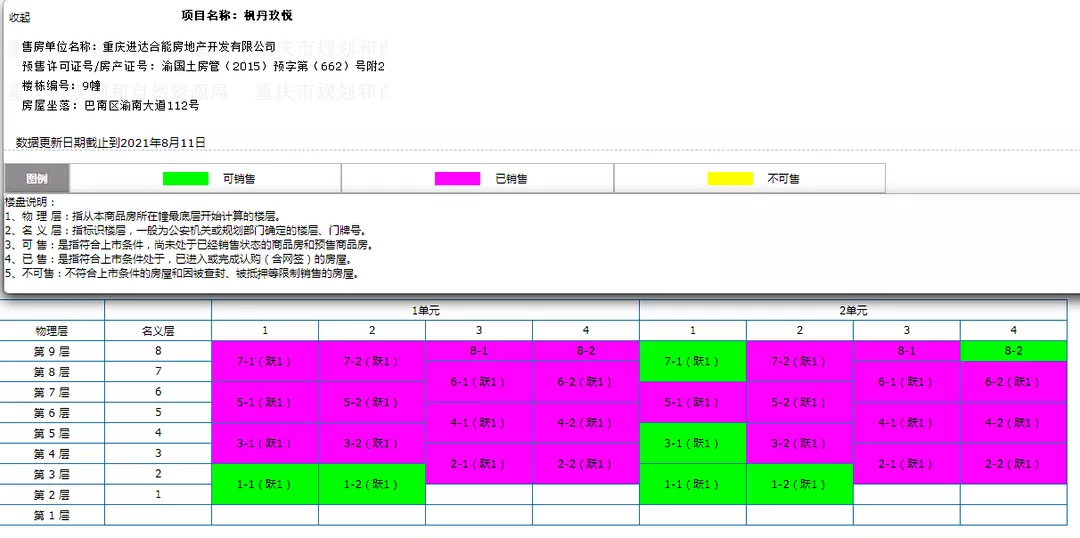This screenshot has width=1080, height=538.
Task: Click the data update date 2021年8月11日 line
Action: pyautogui.click(x=111, y=143)
